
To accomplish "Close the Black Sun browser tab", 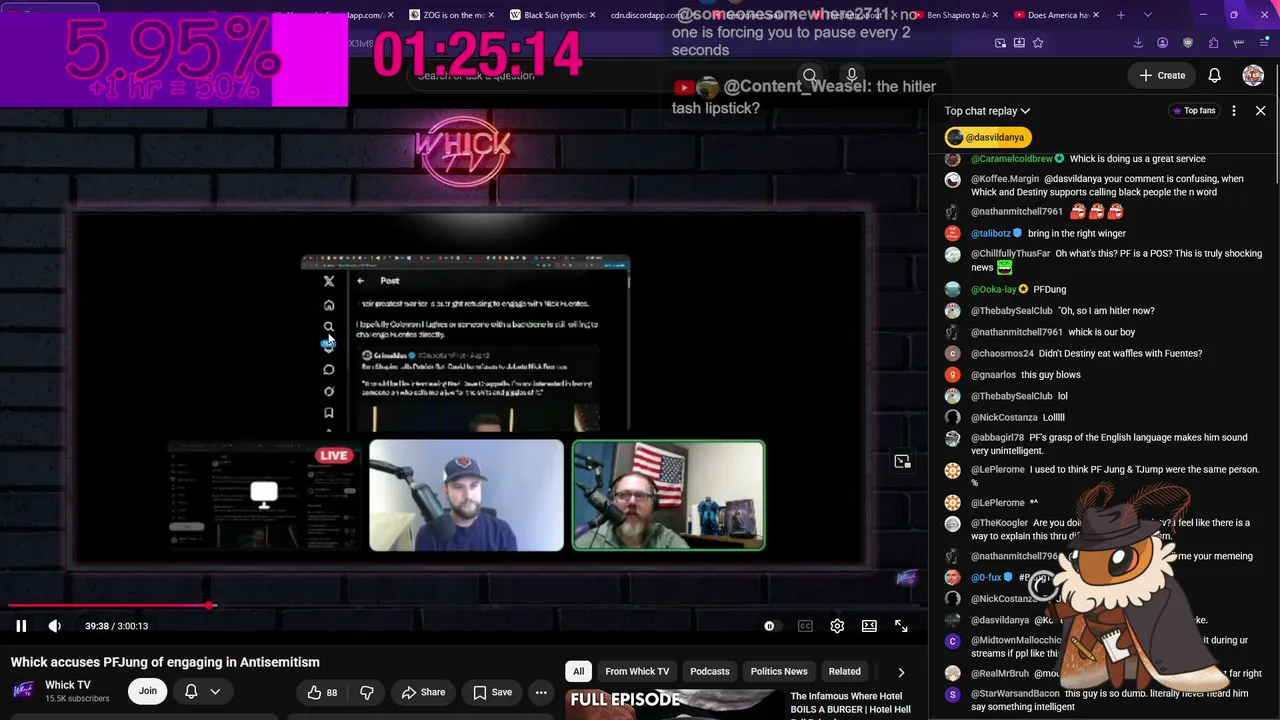I will click(593, 15).
